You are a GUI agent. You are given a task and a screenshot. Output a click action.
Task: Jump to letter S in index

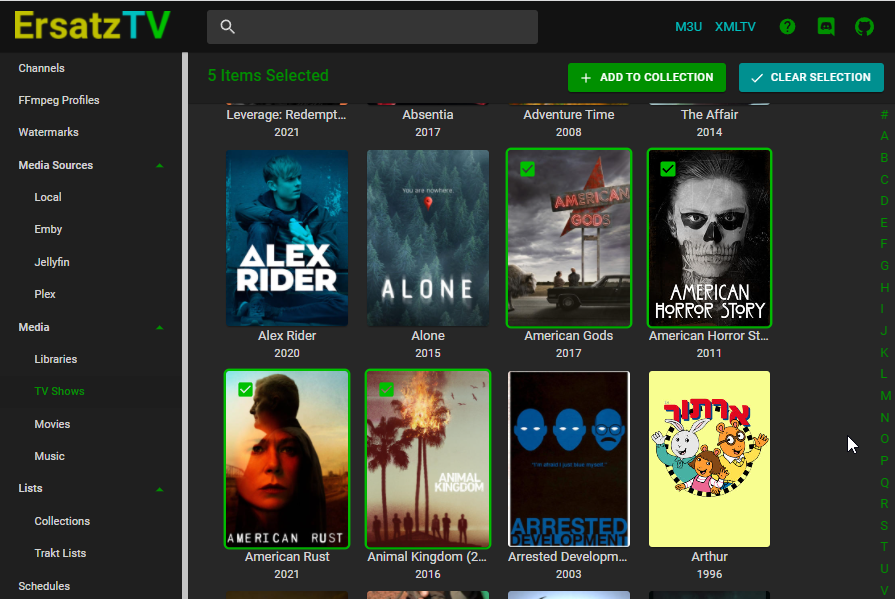(884, 525)
